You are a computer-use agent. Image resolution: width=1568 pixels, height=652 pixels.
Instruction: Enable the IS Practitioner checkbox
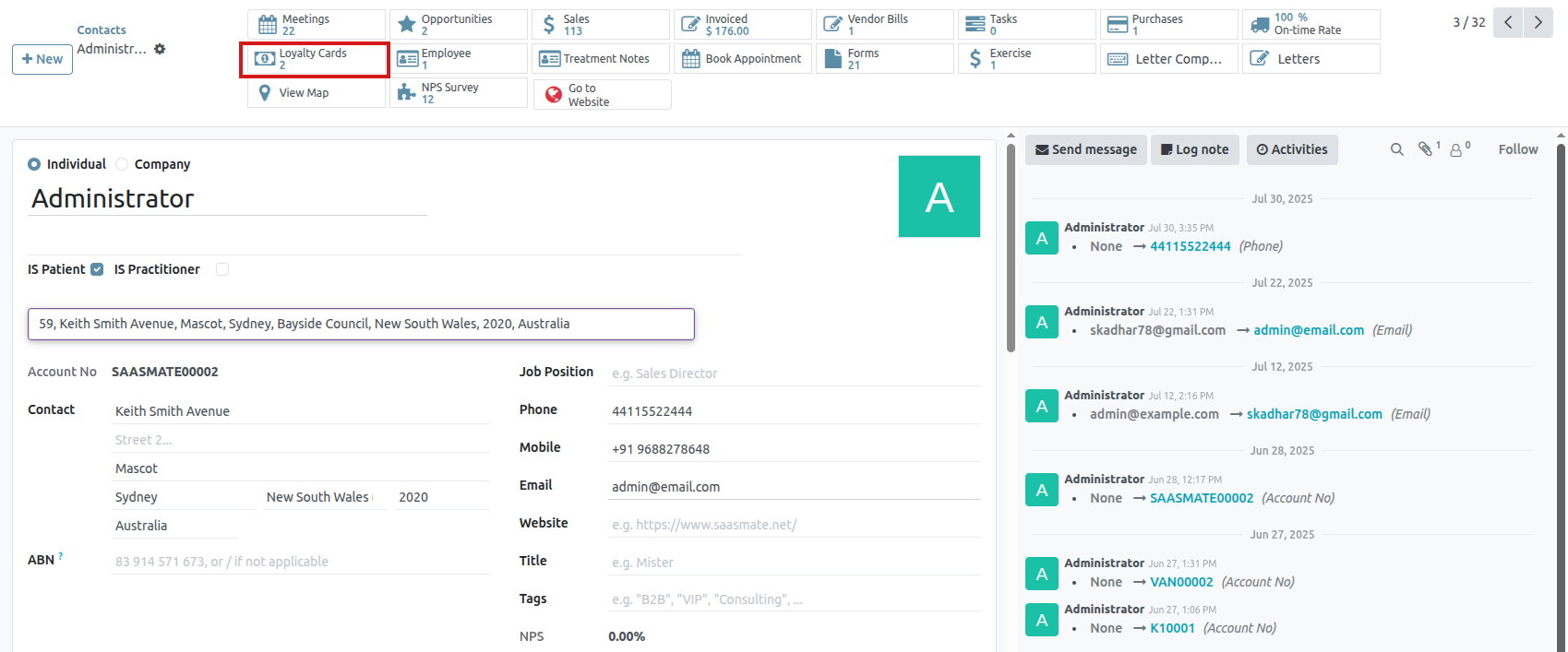point(222,269)
